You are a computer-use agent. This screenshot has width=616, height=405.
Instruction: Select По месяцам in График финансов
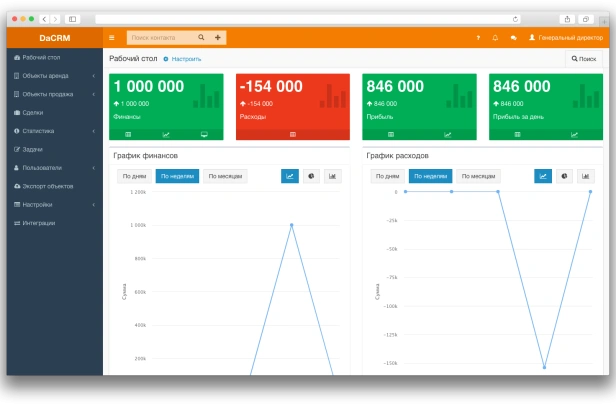(226, 176)
